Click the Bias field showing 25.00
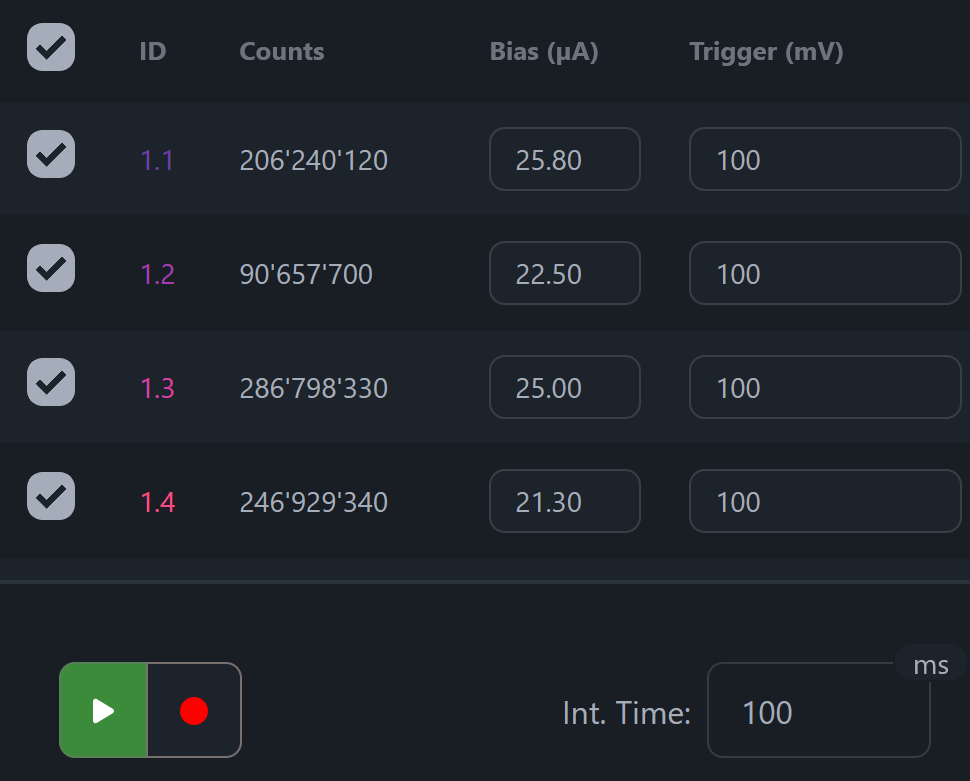The height and width of the screenshot is (781, 970). (x=564, y=388)
